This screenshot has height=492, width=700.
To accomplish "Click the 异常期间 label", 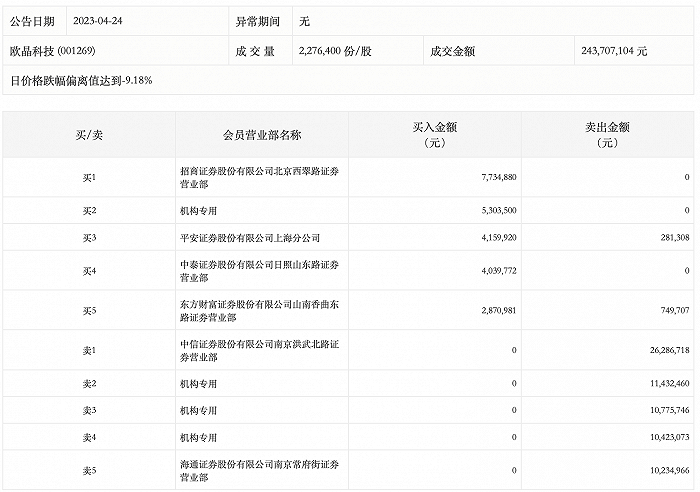I will (x=258, y=21).
